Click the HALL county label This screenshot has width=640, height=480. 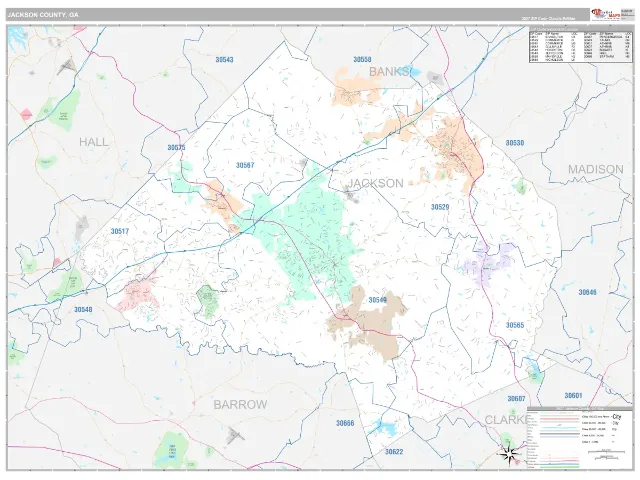pos(93,142)
